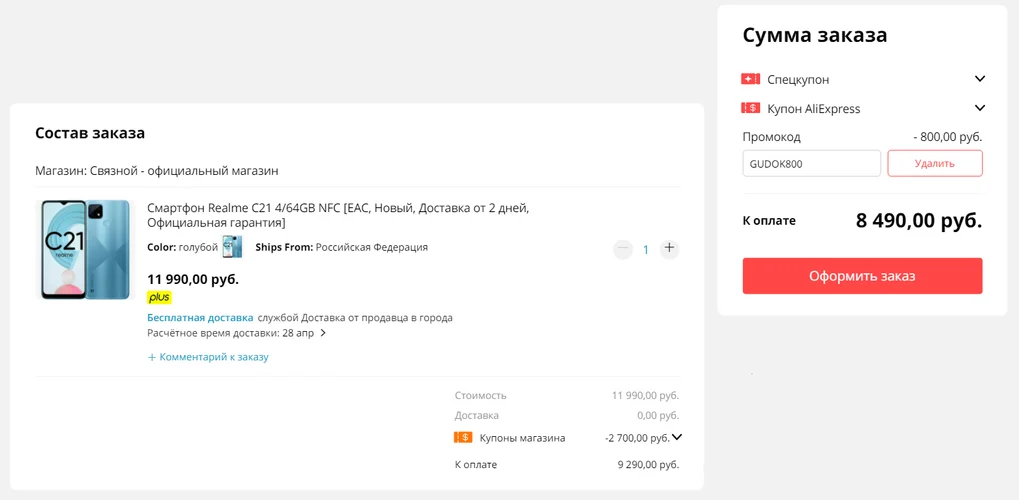Click the Ships From: Российская Федерация text
This screenshot has height=500, width=1019.
(x=341, y=247)
